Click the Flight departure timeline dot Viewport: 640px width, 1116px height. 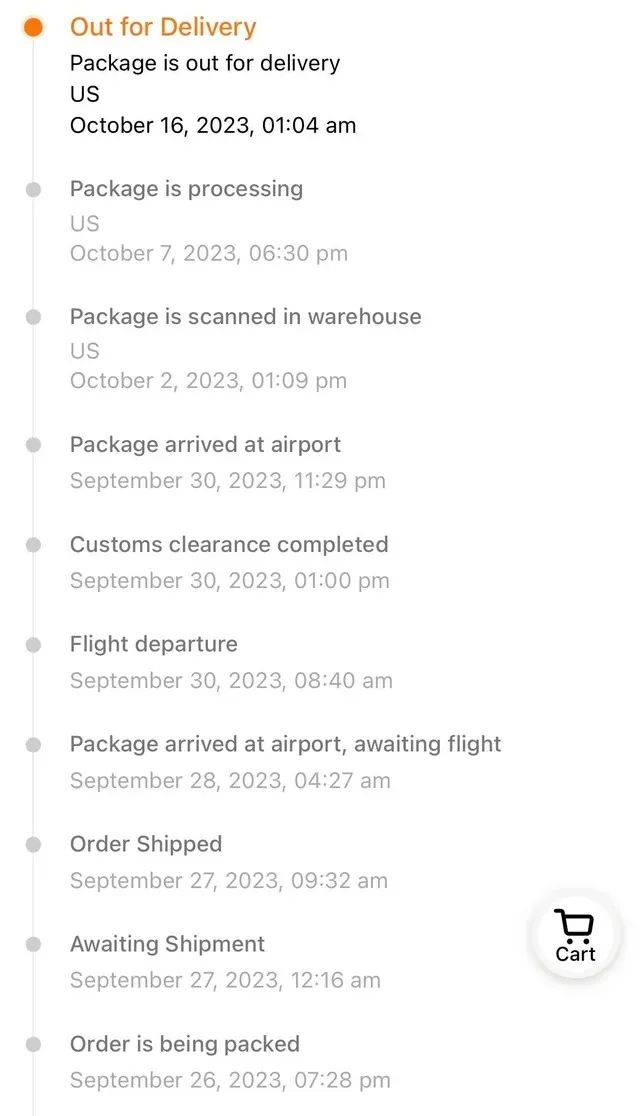click(x=34, y=645)
